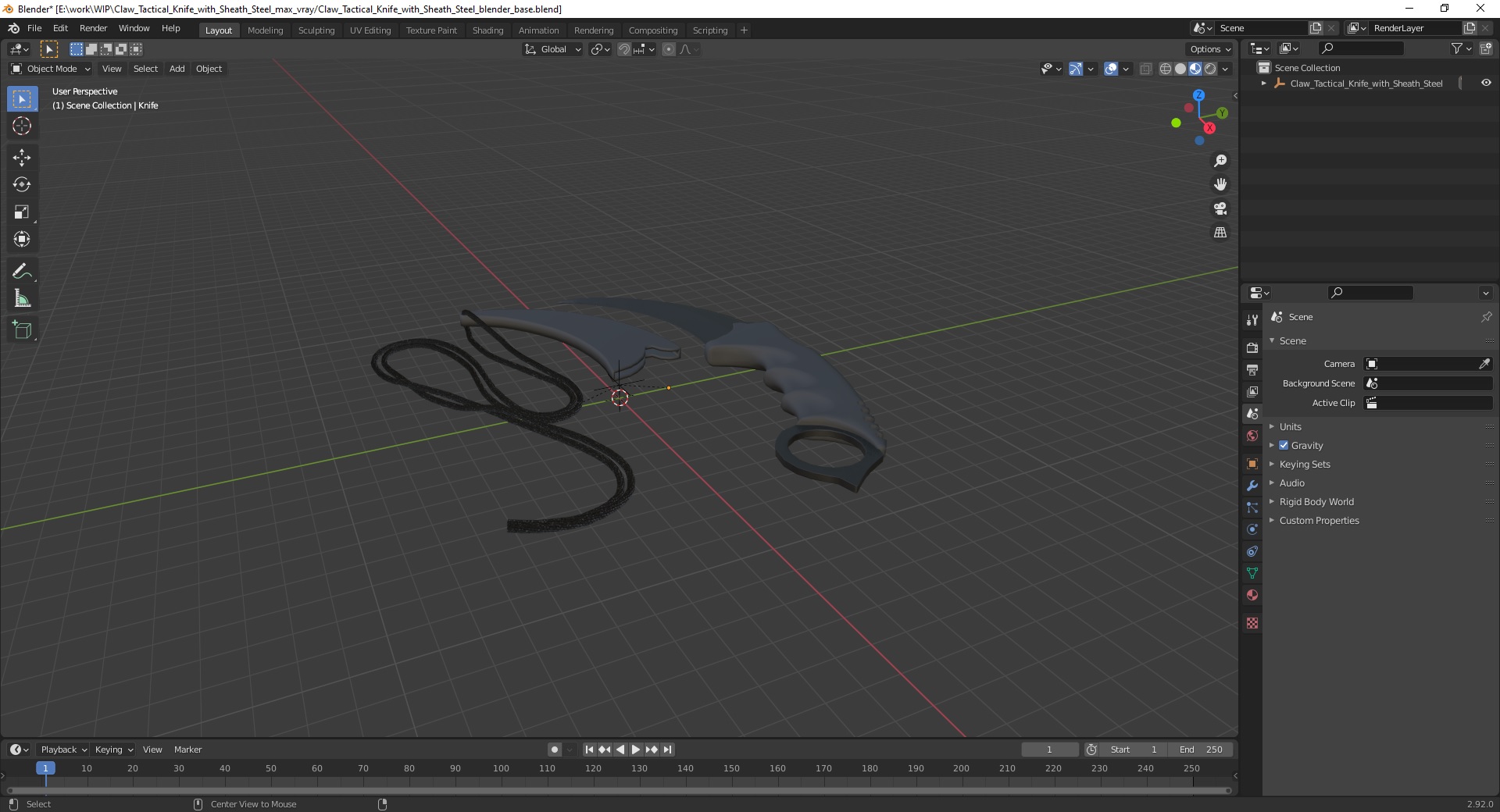The image size is (1500, 812).
Task: Select the Annotate pencil tool
Action: tap(22, 272)
